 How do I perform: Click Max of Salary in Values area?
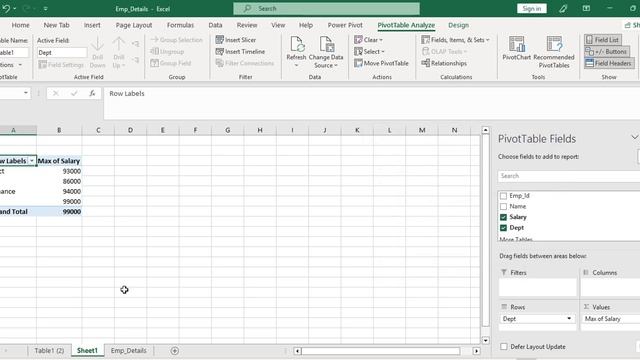click(x=610, y=319)
